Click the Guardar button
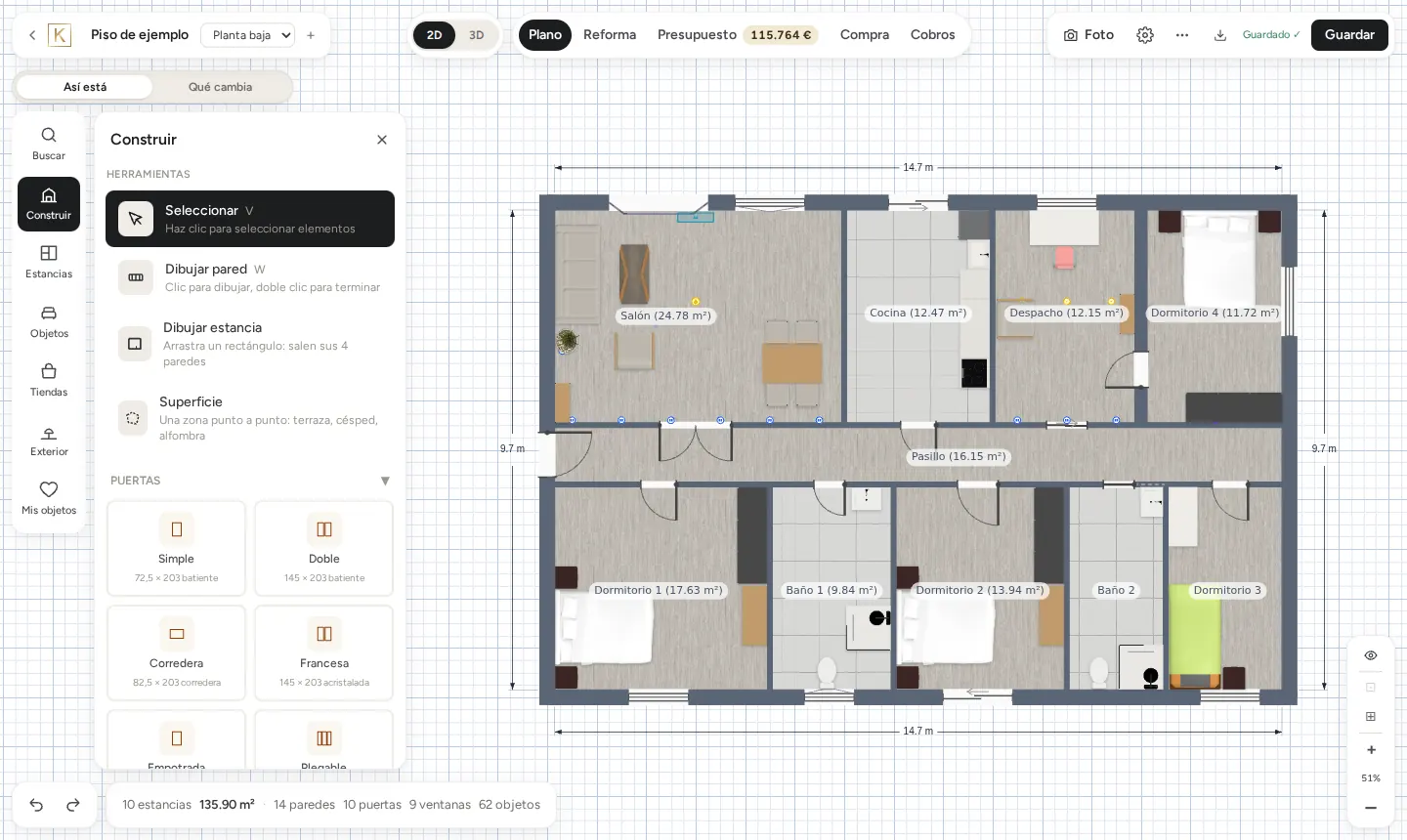Image resolution: width=1407 pixels, height=840 pixels. tap(1349, 35)
